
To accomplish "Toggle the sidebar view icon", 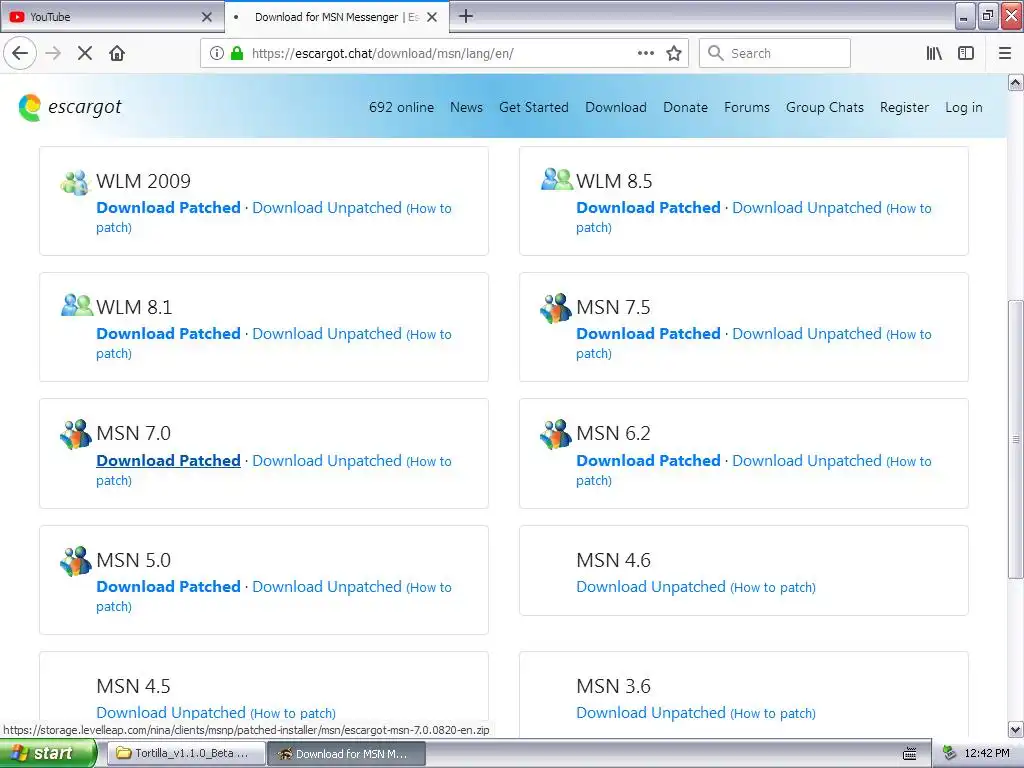I will pyautogui.click(x=966, y=53).
